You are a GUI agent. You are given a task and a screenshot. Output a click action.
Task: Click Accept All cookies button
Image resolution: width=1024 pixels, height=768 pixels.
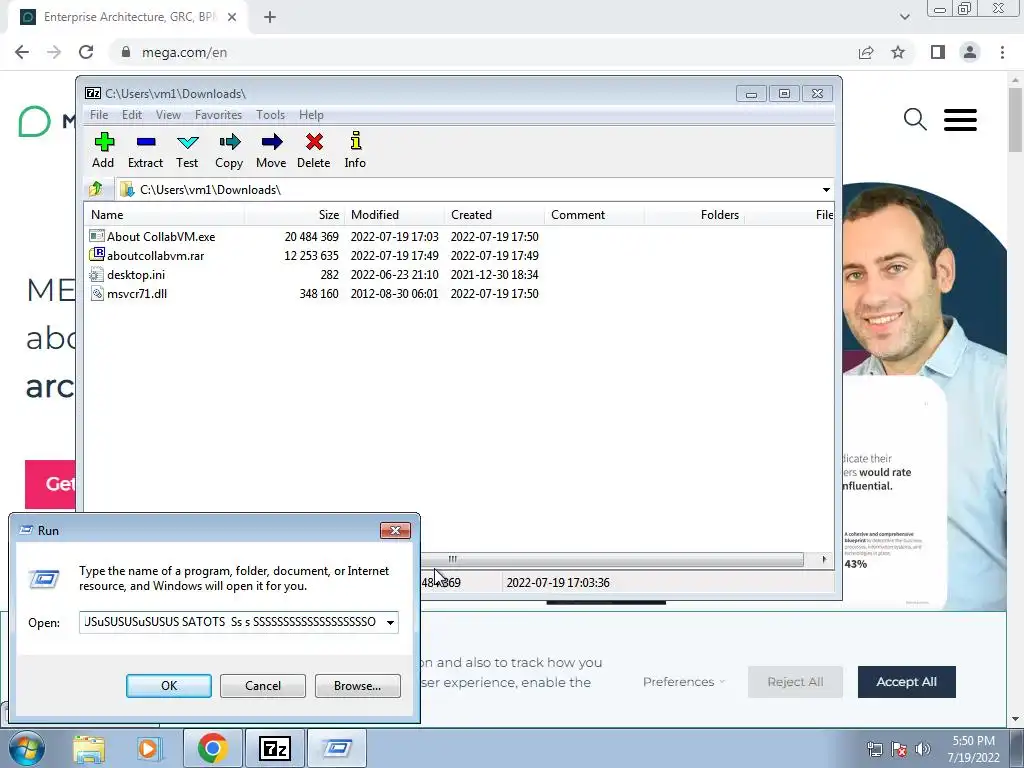[x=906, y=682]
